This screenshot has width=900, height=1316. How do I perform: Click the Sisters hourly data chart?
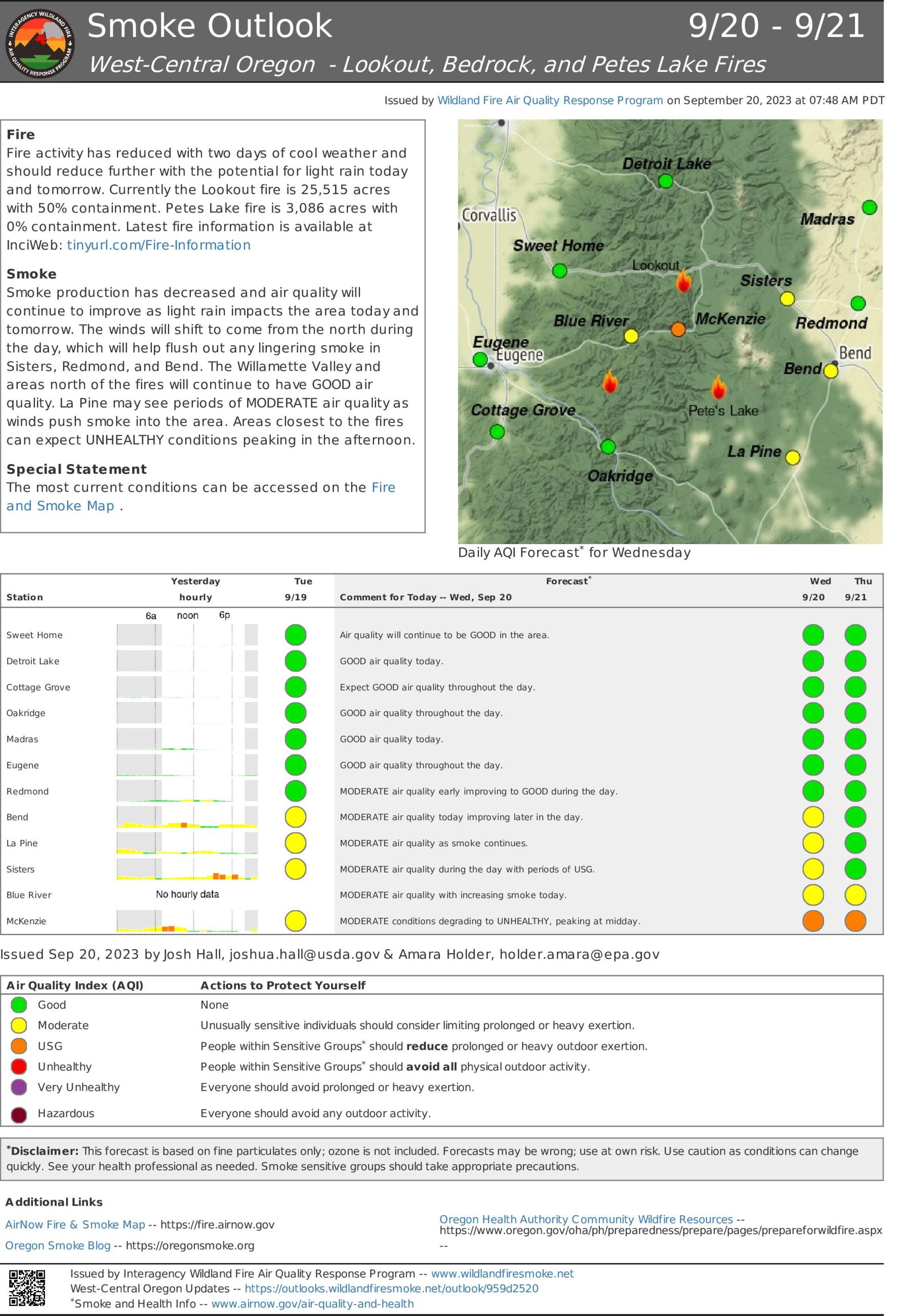(x=187, y=869)
